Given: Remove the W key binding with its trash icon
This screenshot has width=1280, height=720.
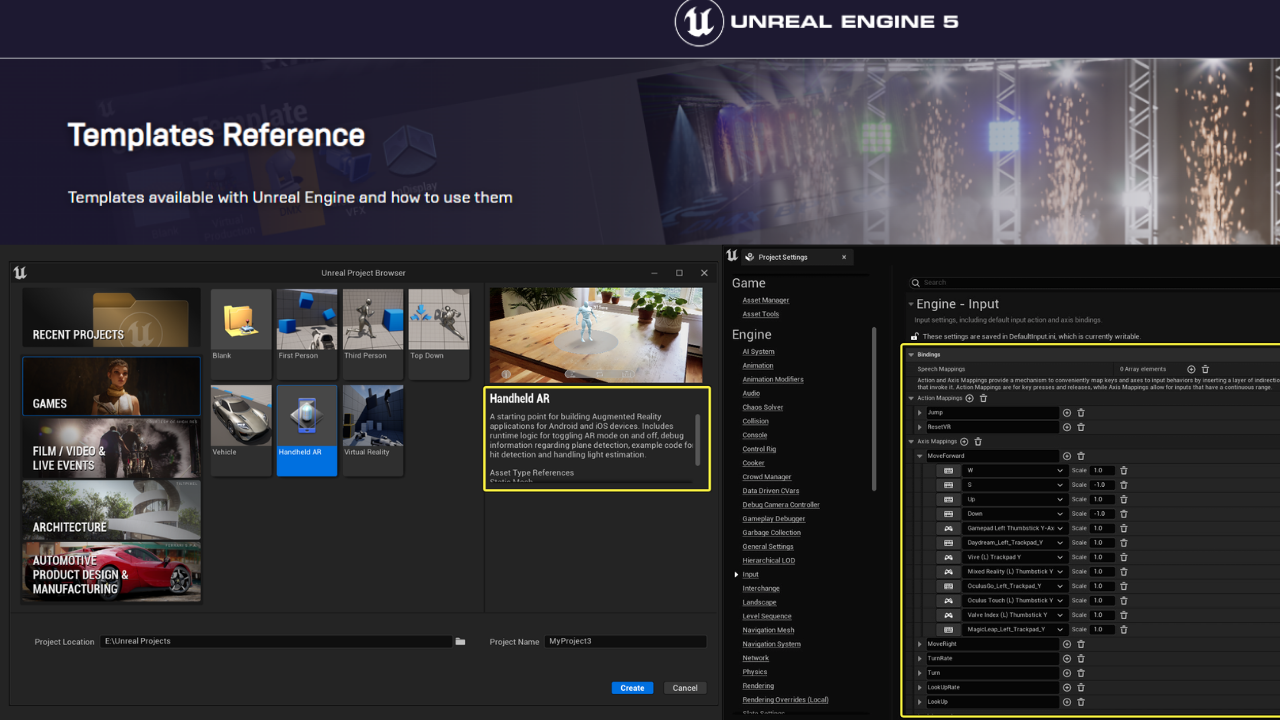Looking at the screenshot, I should pyautogui.click(x=1124, y=470).
